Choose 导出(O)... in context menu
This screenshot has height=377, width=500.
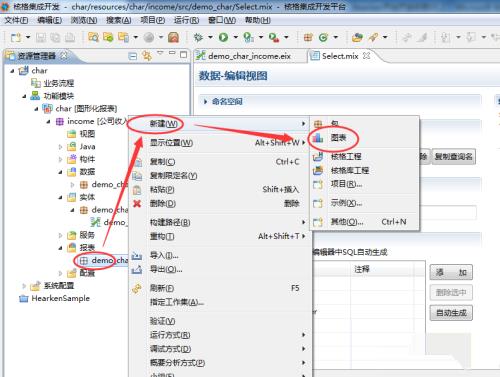[x=220, y=269]
